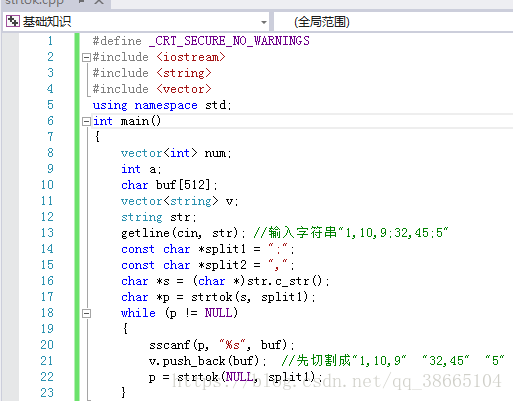Click the NULL keyword in the while condition

[x=218, y=313]
